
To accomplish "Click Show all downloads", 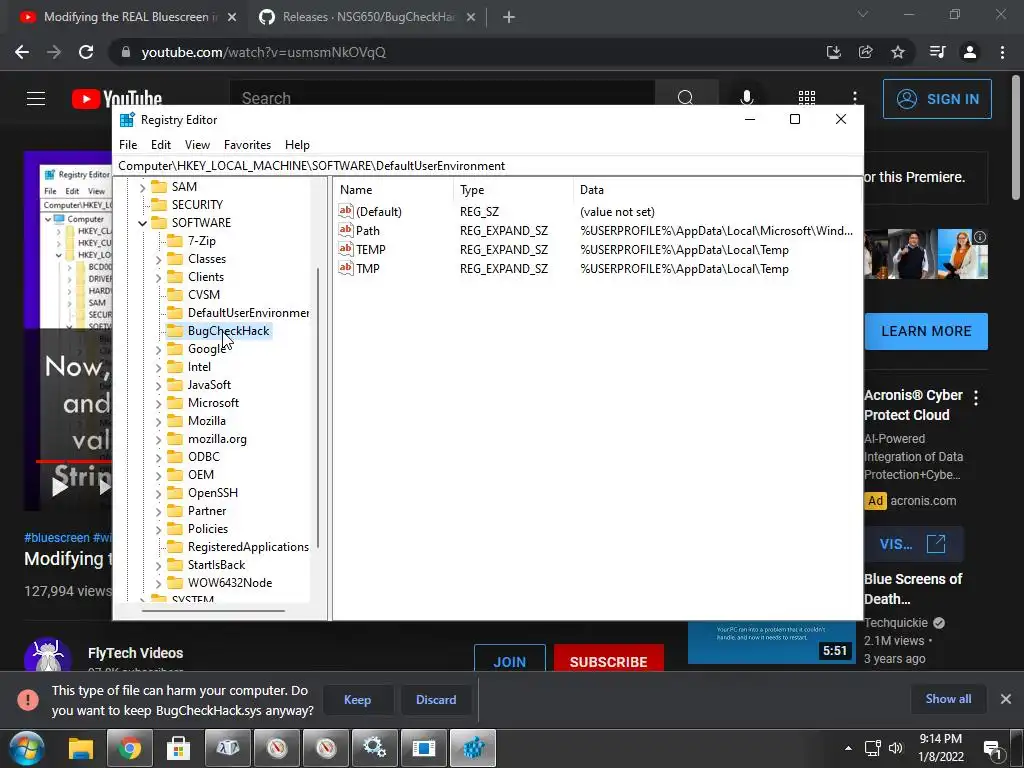I will tap(948, 699).
